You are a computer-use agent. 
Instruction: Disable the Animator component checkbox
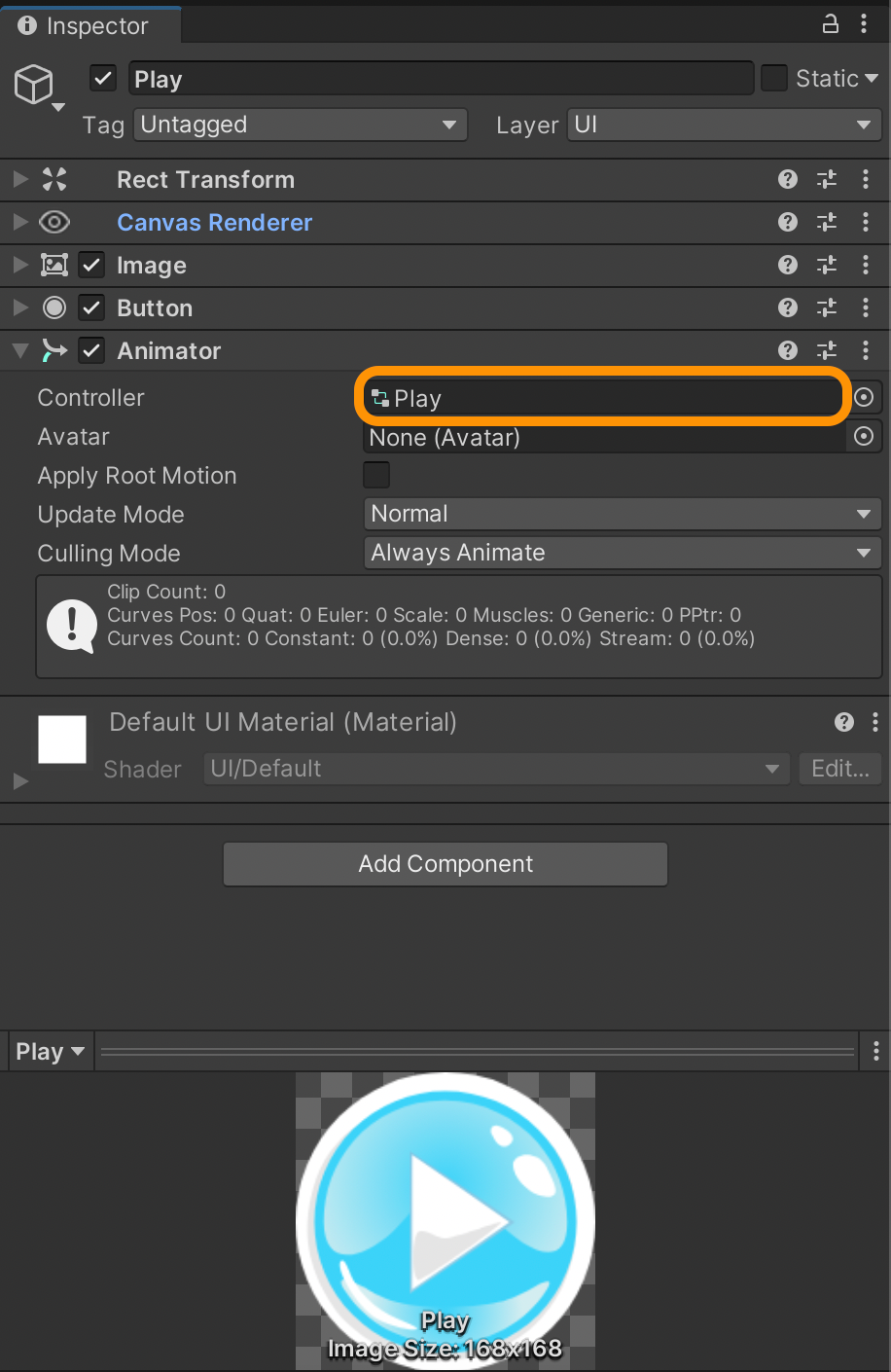pos(91,350)
